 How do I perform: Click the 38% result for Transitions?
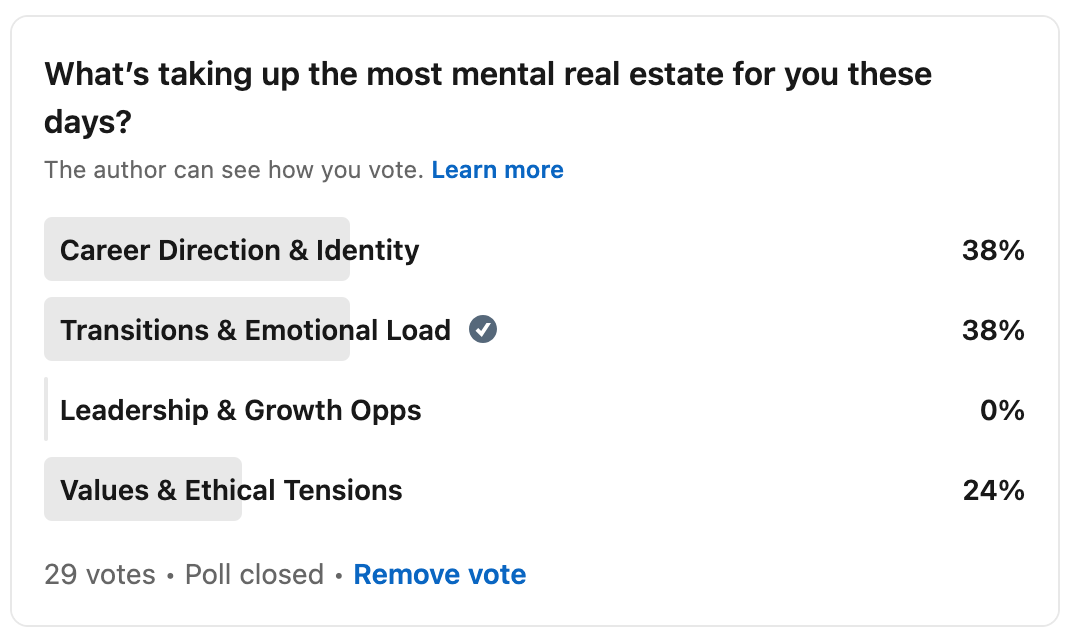(992, 330)
